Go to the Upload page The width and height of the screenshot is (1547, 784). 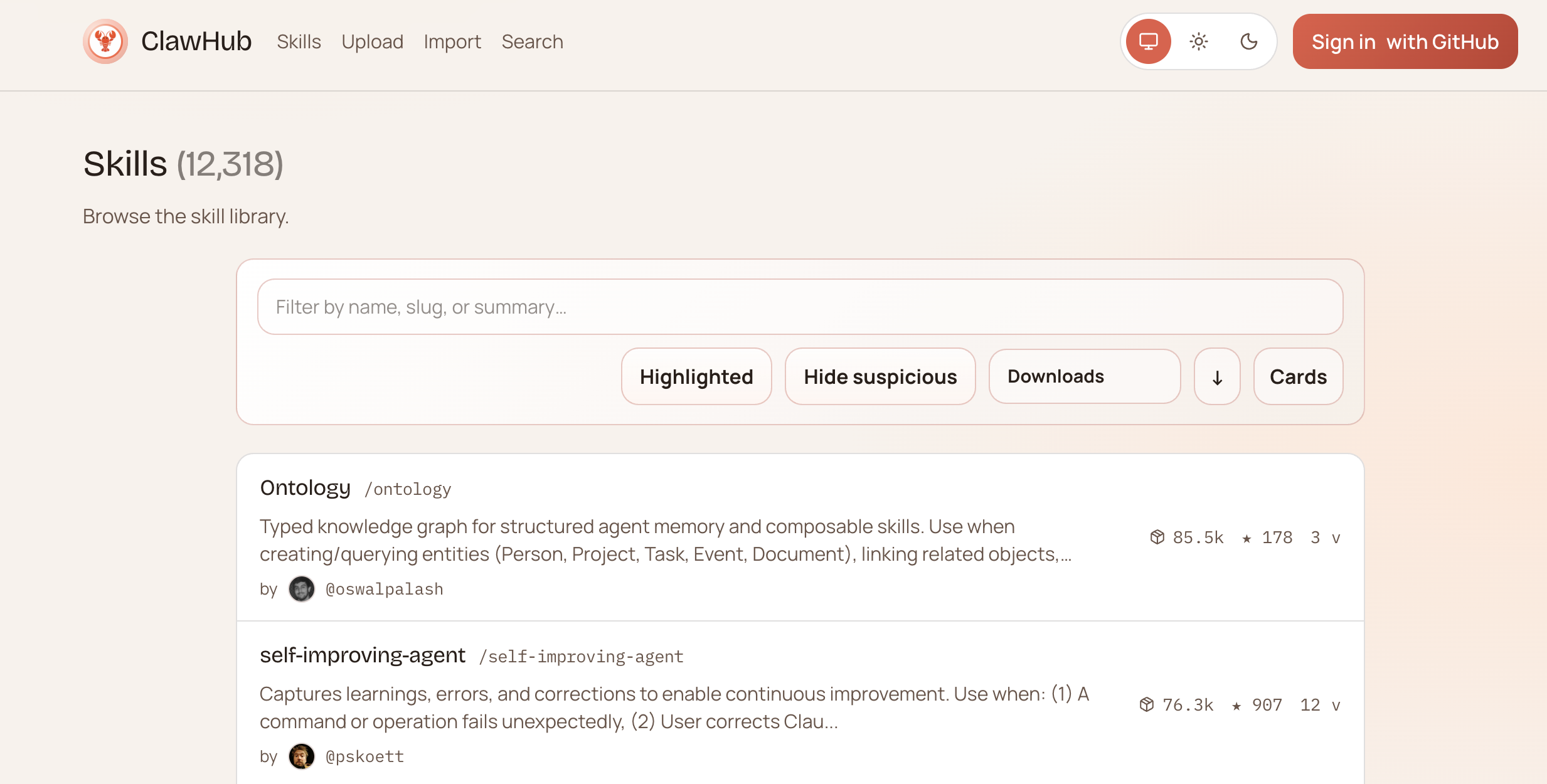point(372,41)
